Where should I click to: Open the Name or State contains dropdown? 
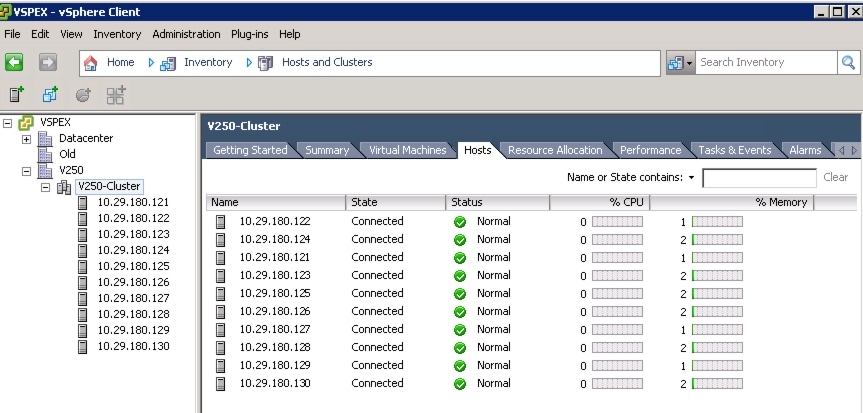pyautogui.click(x=691, y=178)
